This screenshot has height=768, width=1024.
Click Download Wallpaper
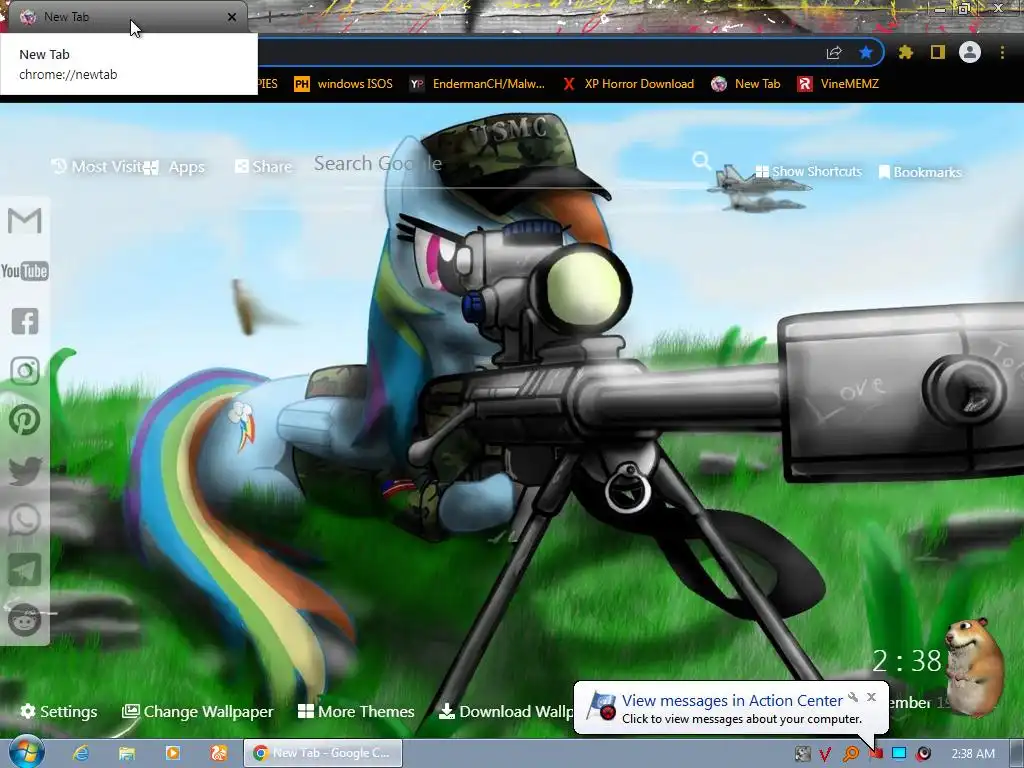(506, 711)
